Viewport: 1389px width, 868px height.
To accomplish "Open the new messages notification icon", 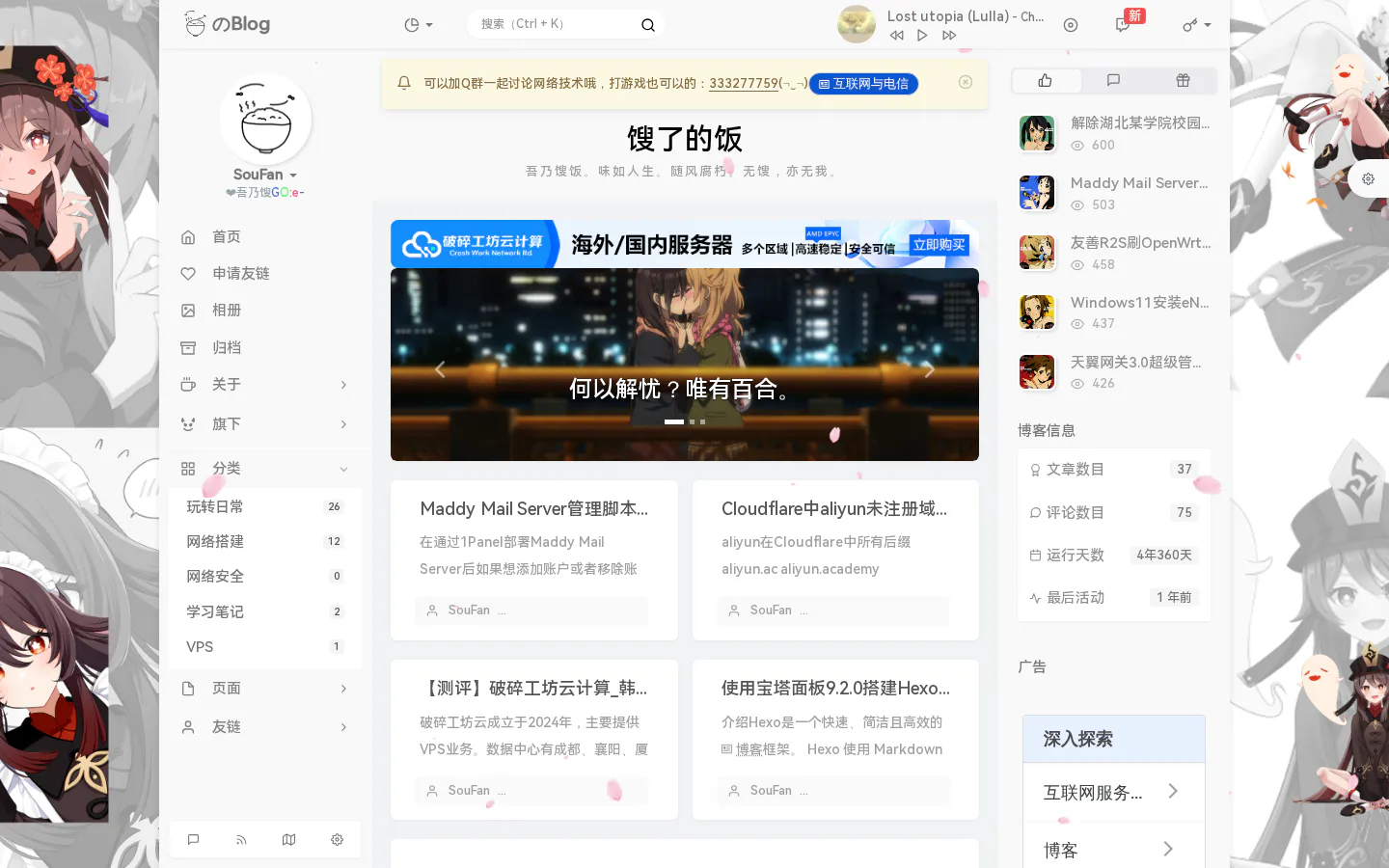I will coord(1123,25).
